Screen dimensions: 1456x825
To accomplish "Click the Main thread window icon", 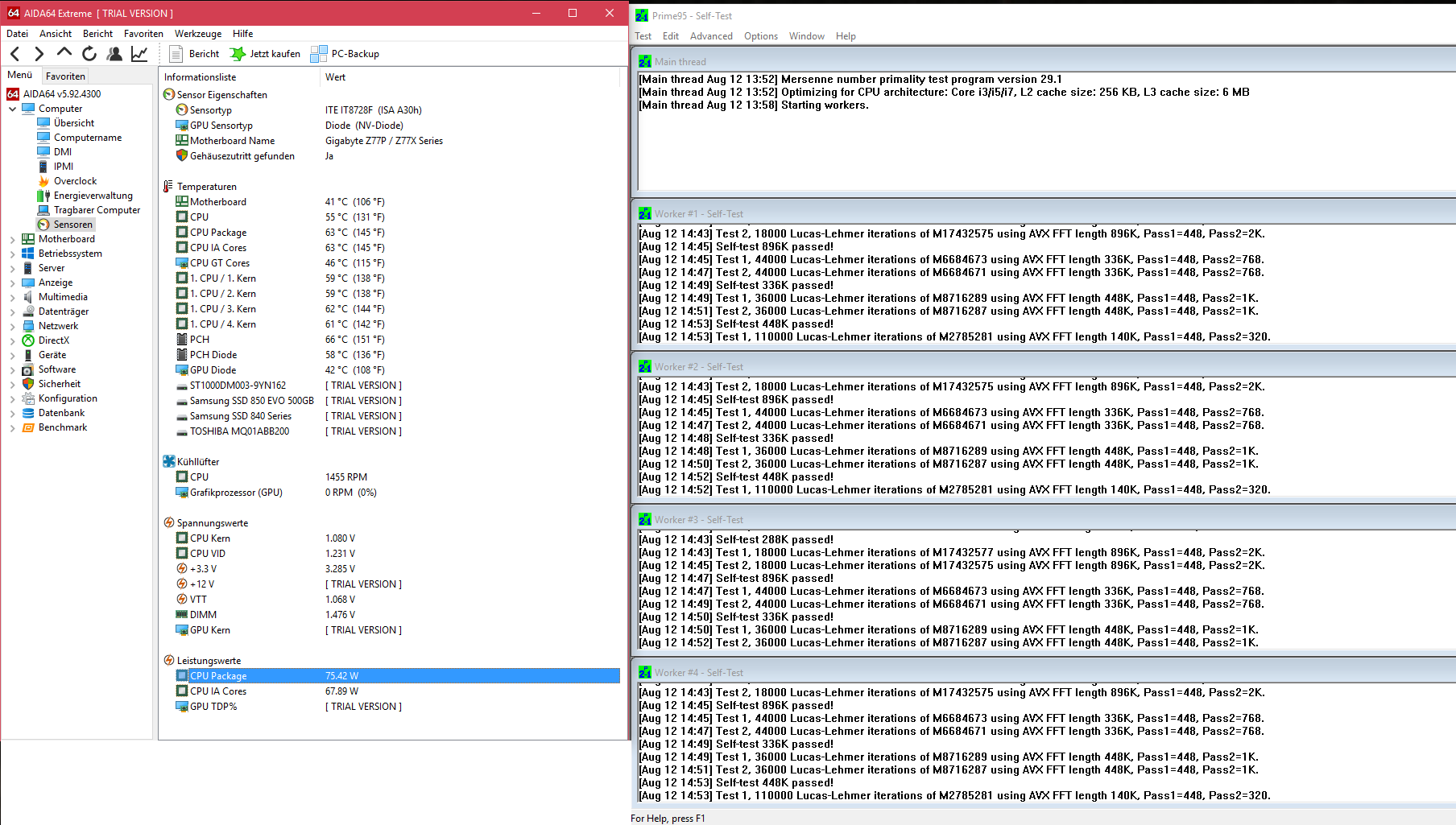I will click(645, 61).
